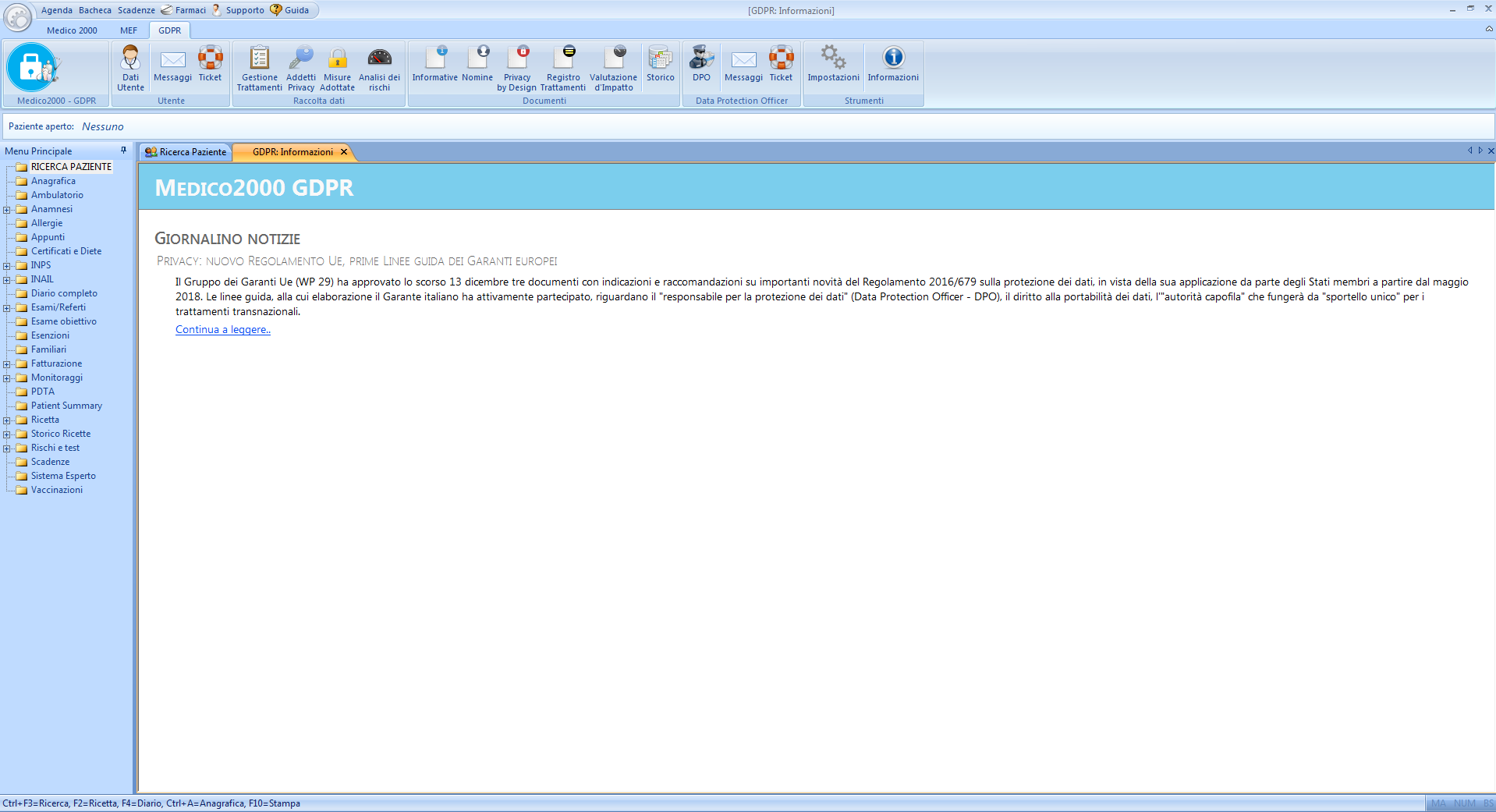Screen dimensions: 1496x812
Task: Open Farmaci in the quick toolbar
Action: tap(184, 10)
